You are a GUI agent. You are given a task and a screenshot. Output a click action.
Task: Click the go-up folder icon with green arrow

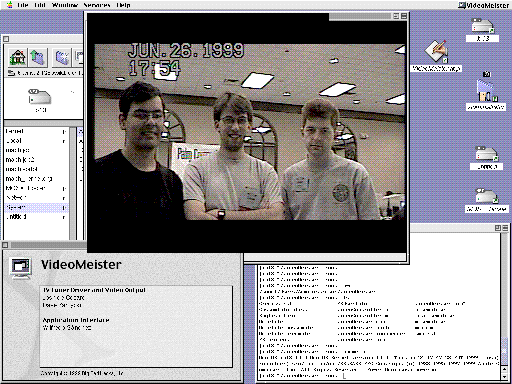[x=38, y=57]
